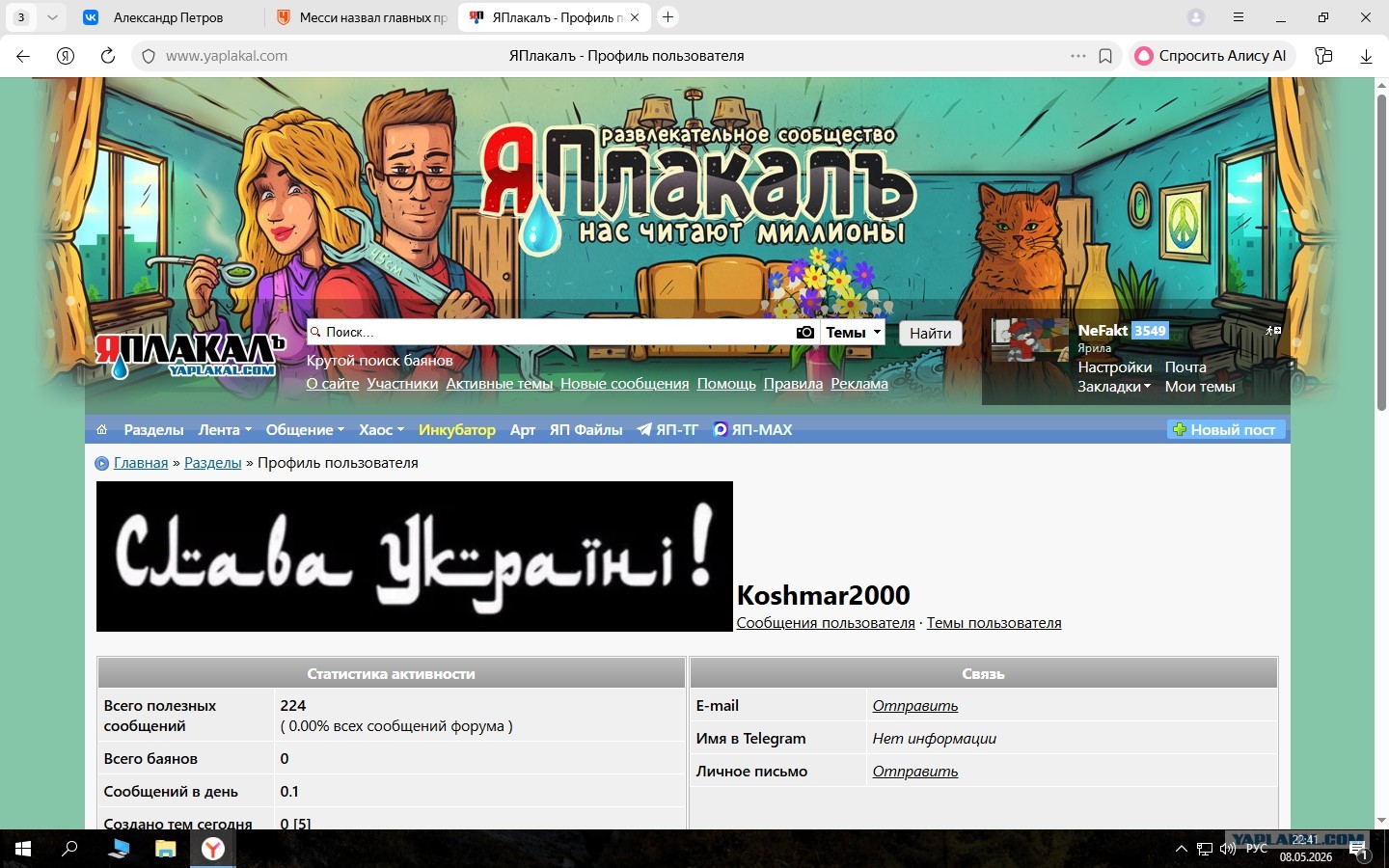View Сообщения пользователя for Koshmar2000
The width and height of the screenshot is (1389, 868).
(826, 623)
